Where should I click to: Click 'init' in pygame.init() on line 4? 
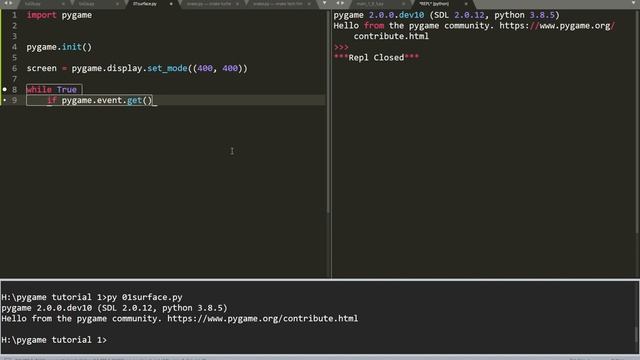coord(72,47)
